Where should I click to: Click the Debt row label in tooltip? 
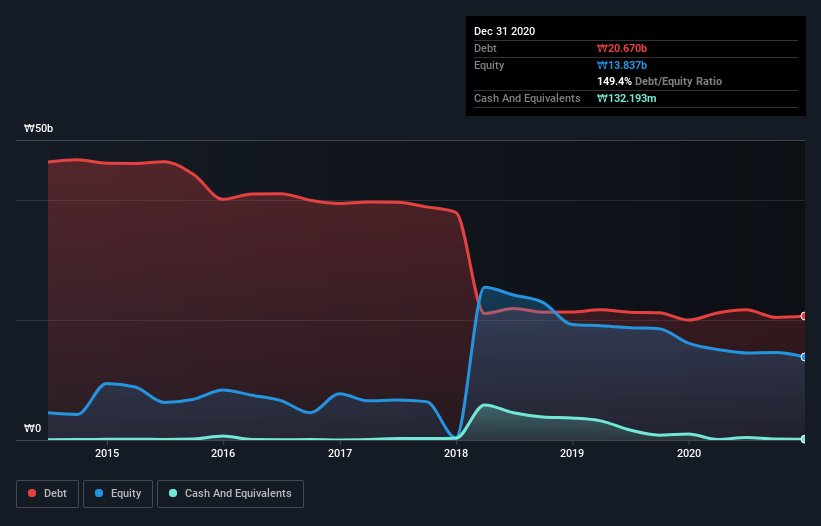[x=485, y=48]
